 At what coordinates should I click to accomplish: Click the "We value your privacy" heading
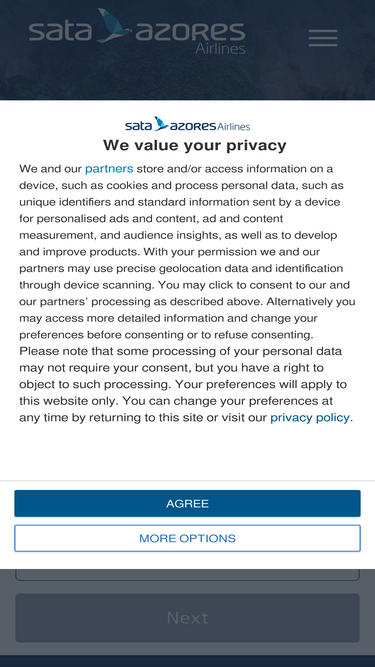[x=195, y=145]
